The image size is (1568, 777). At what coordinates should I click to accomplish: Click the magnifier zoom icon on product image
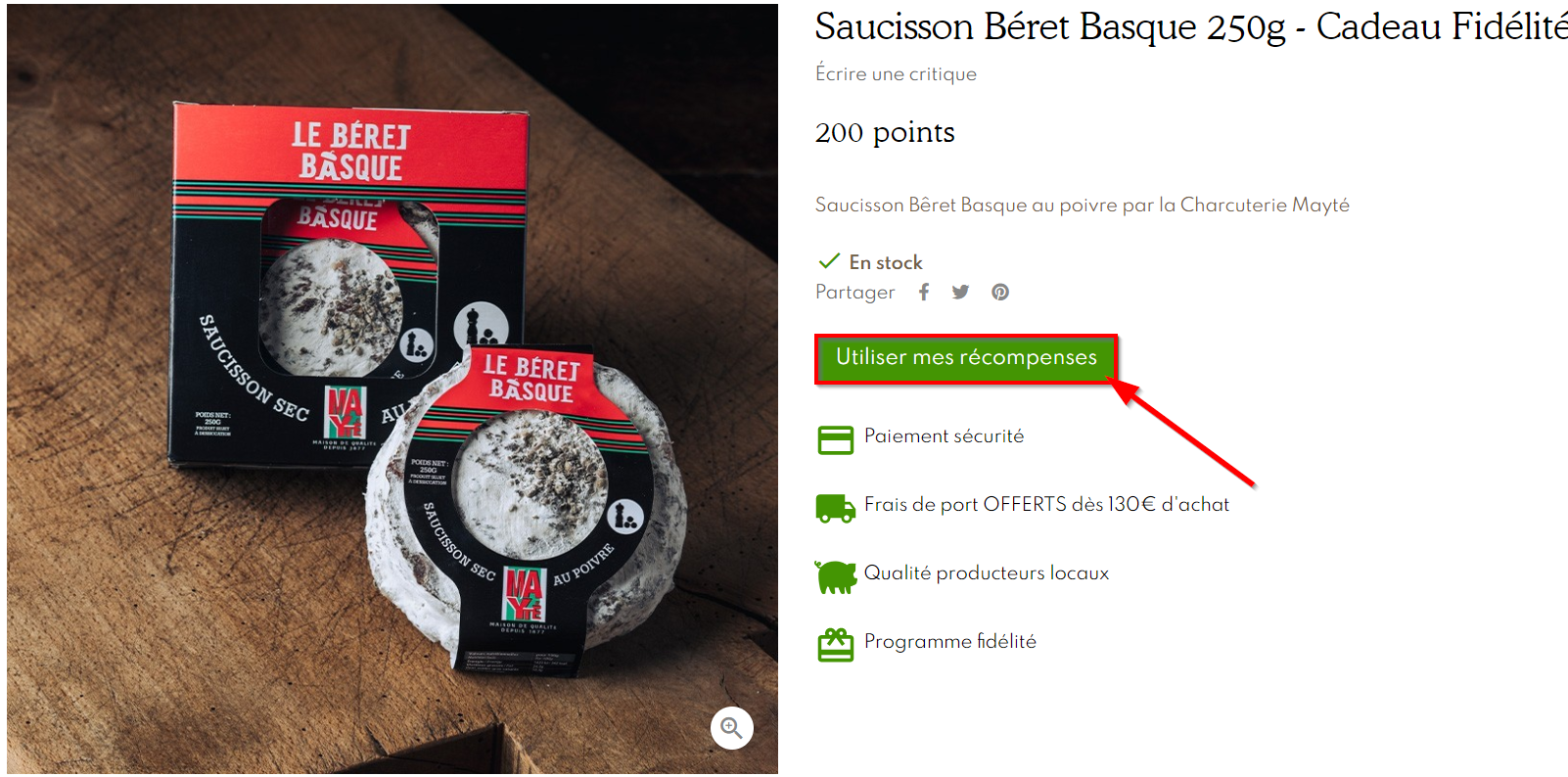pyautogui.click(x=731, y=727)
